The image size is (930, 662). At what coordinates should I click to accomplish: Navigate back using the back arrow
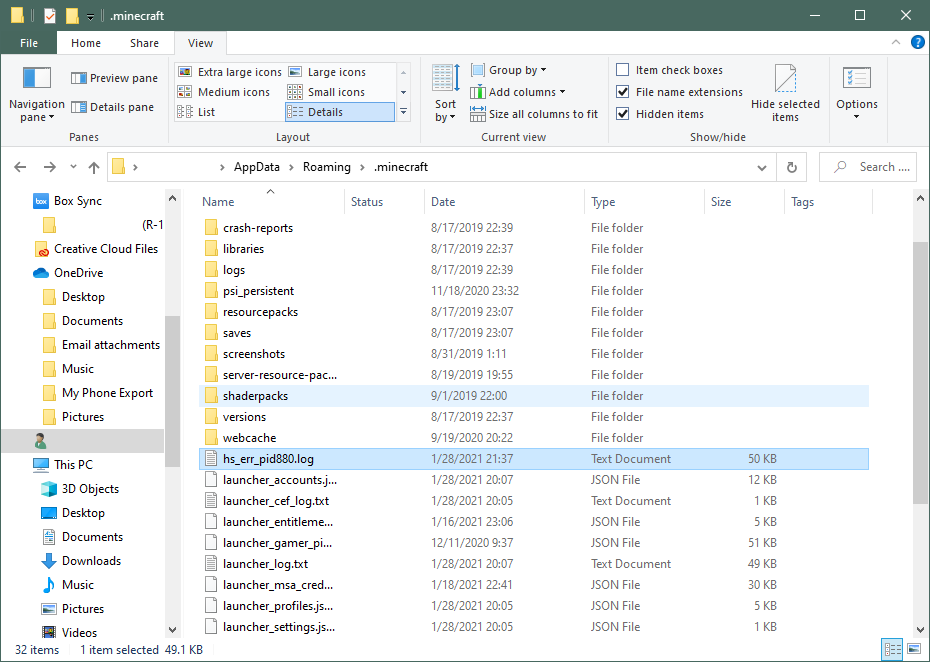point(20,167)
